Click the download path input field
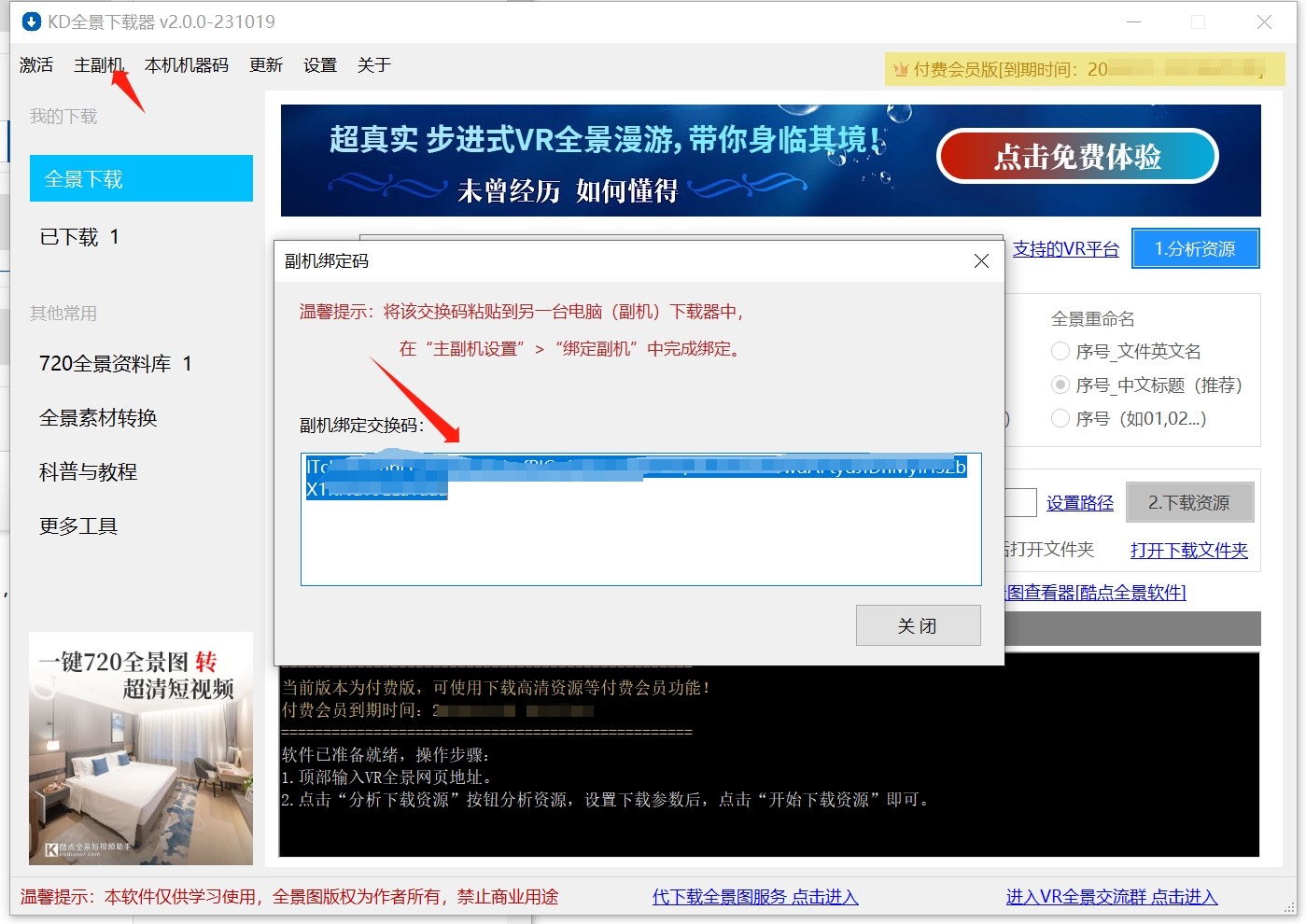 1020,503
